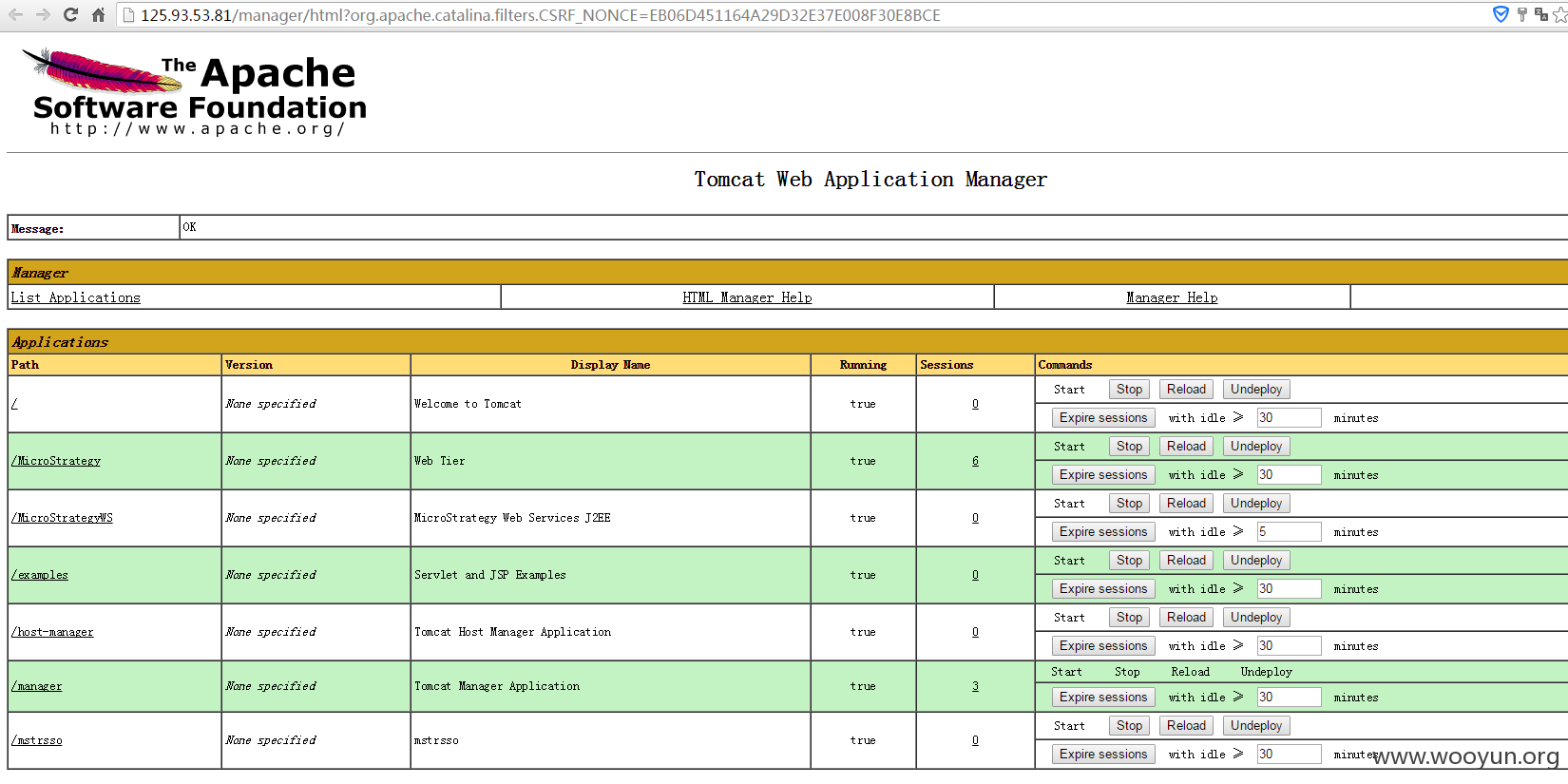
Task: Expire sessions for root / application
Action: [1103, 418]
